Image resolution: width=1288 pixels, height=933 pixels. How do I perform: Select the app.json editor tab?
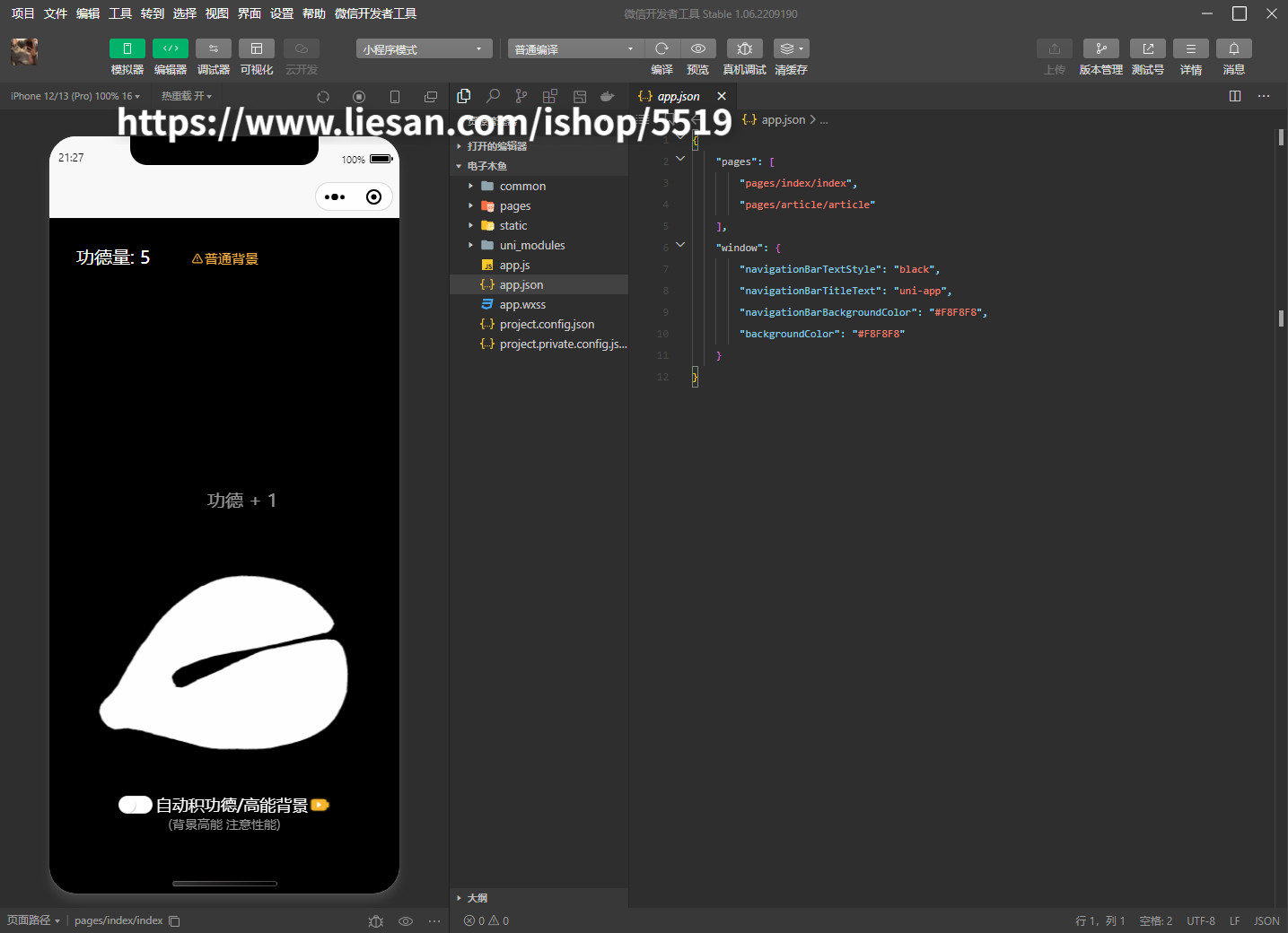pyautogui.click(x=682, y=96)
